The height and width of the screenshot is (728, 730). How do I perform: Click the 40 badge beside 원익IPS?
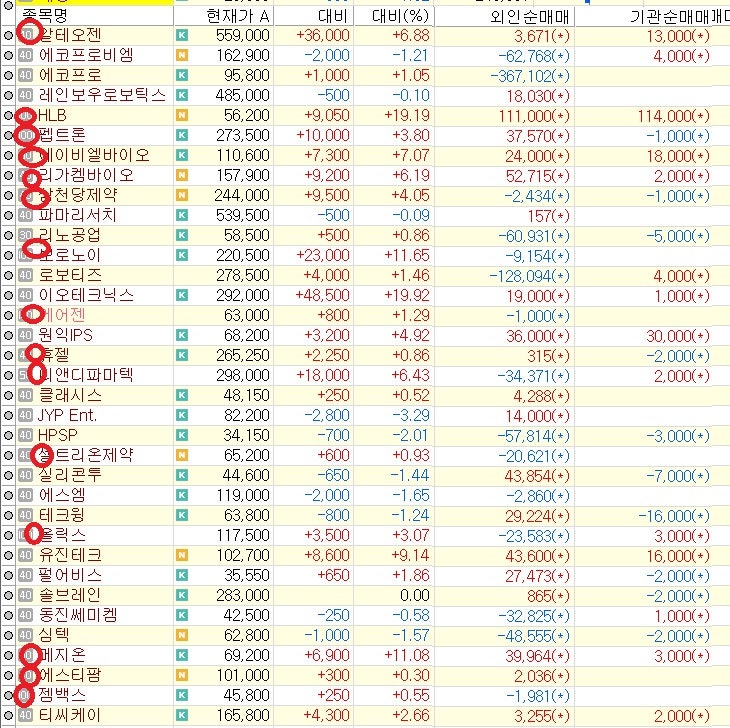(x=25, y=335)
